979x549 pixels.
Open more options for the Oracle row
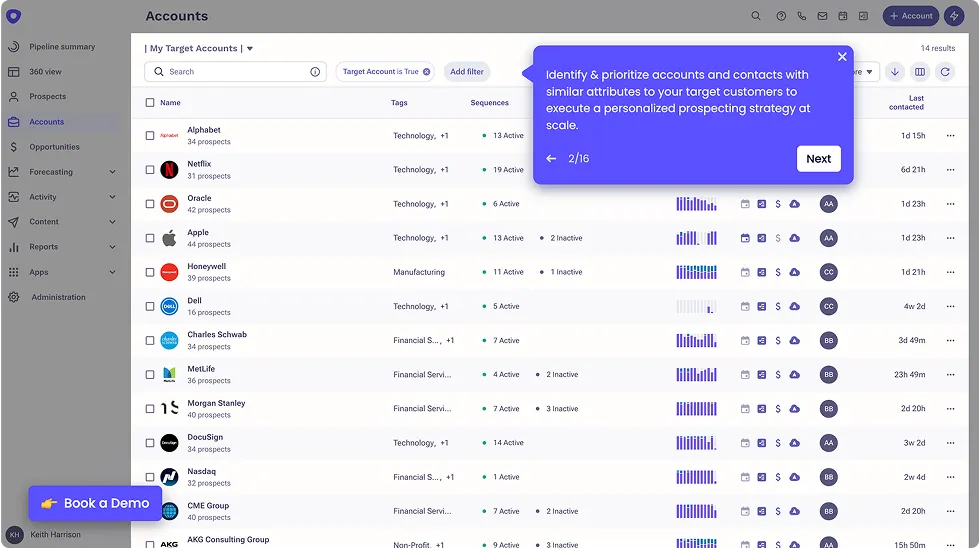950,204
